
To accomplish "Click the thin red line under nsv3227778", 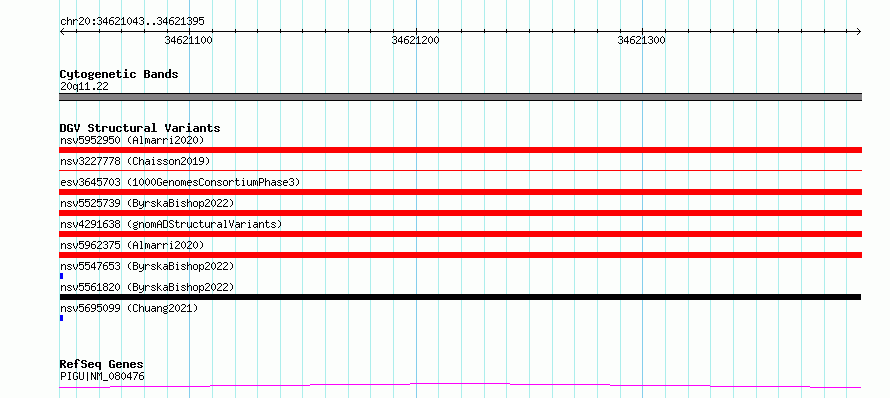I will (460, 170).
